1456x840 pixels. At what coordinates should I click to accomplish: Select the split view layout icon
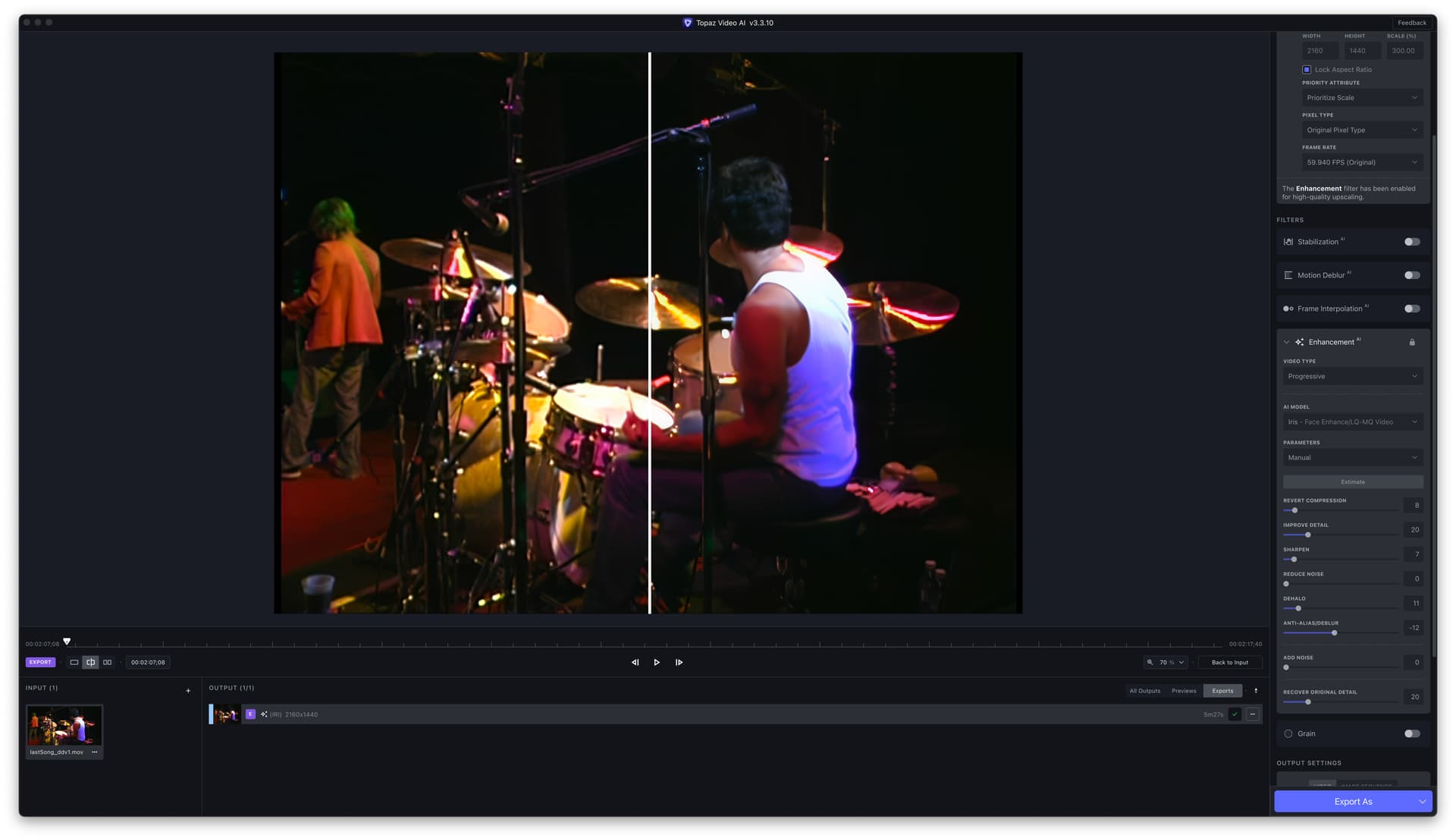click(x=91, y=663)
